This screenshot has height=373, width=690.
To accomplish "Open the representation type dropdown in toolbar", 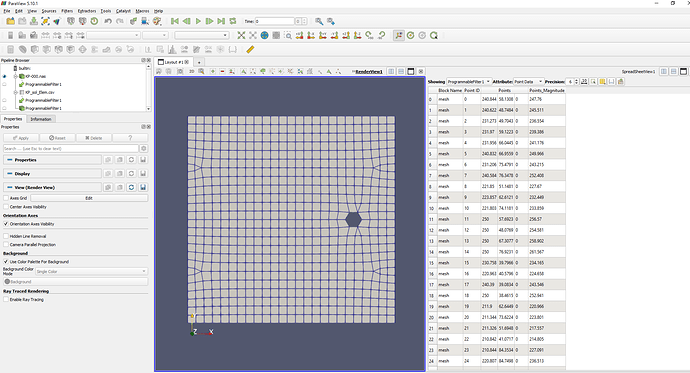I will click(202, 35).
